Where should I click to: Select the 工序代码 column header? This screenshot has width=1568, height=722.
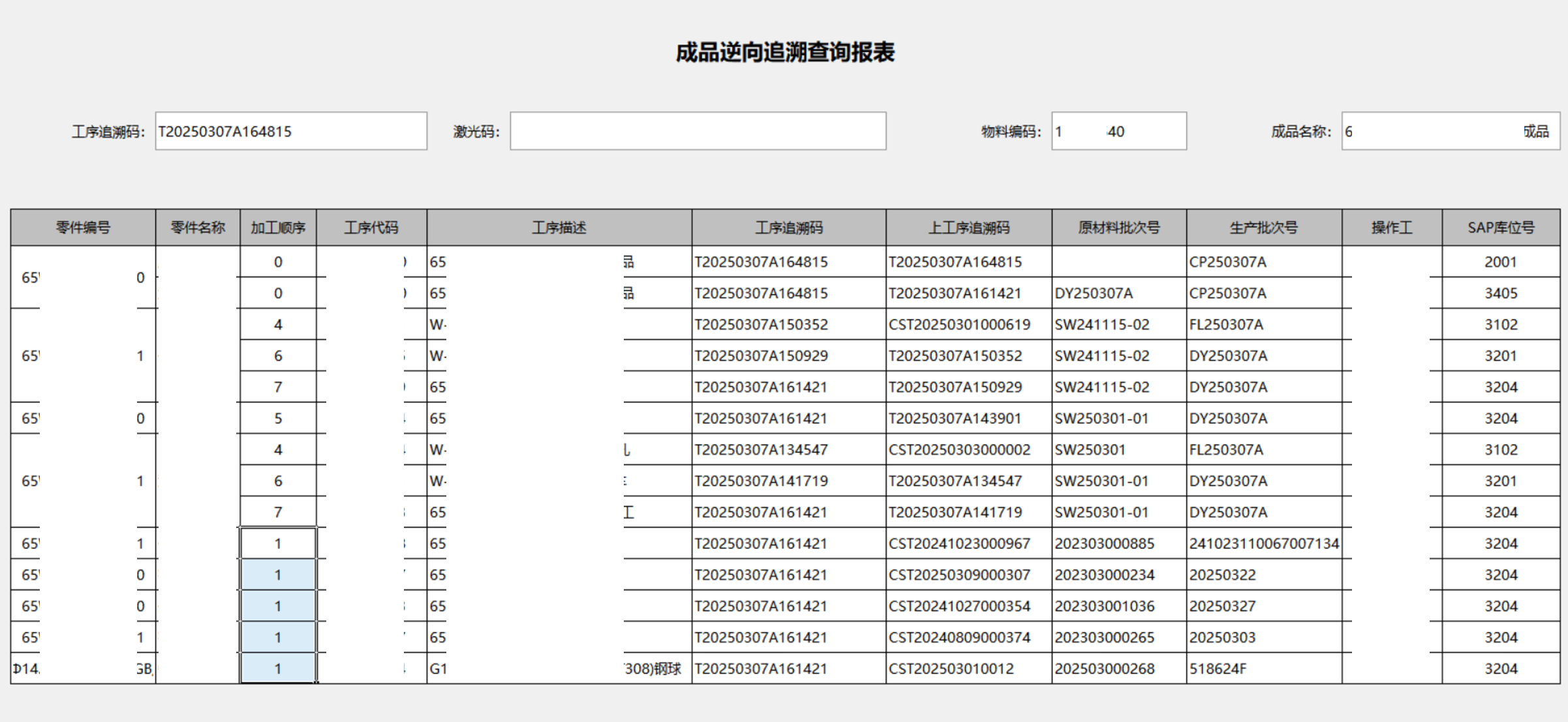click(x=371, y=227)
